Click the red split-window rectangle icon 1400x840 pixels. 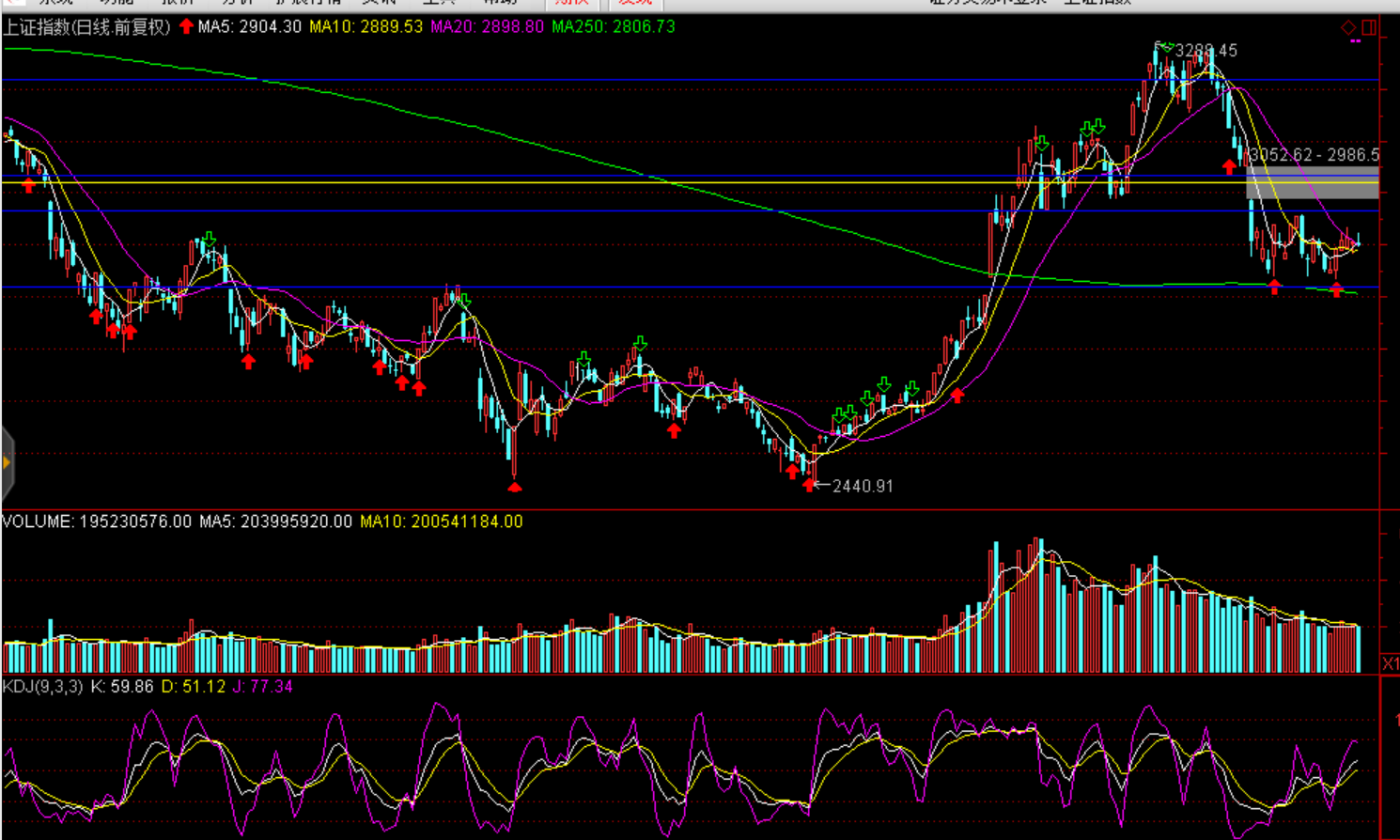point(1369,27)
